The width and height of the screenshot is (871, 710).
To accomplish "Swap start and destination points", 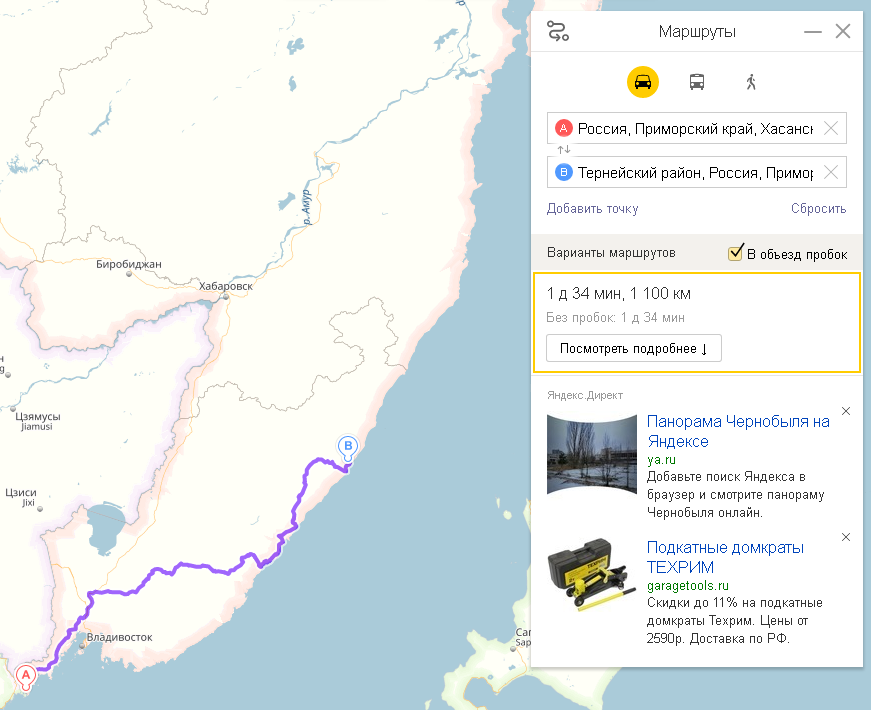I will click(564, 150).
